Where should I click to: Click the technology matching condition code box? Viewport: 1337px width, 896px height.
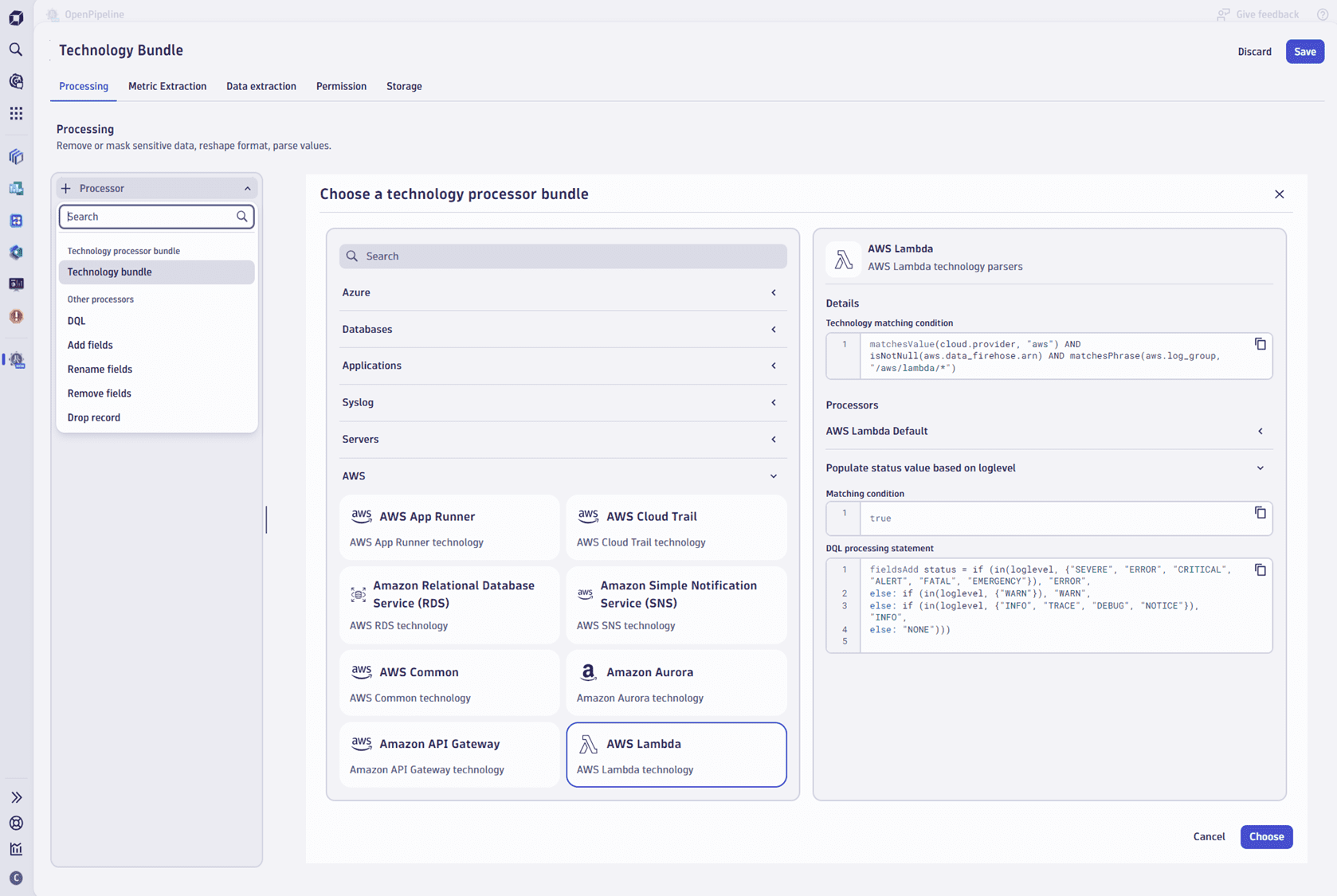coord(1049,356)
